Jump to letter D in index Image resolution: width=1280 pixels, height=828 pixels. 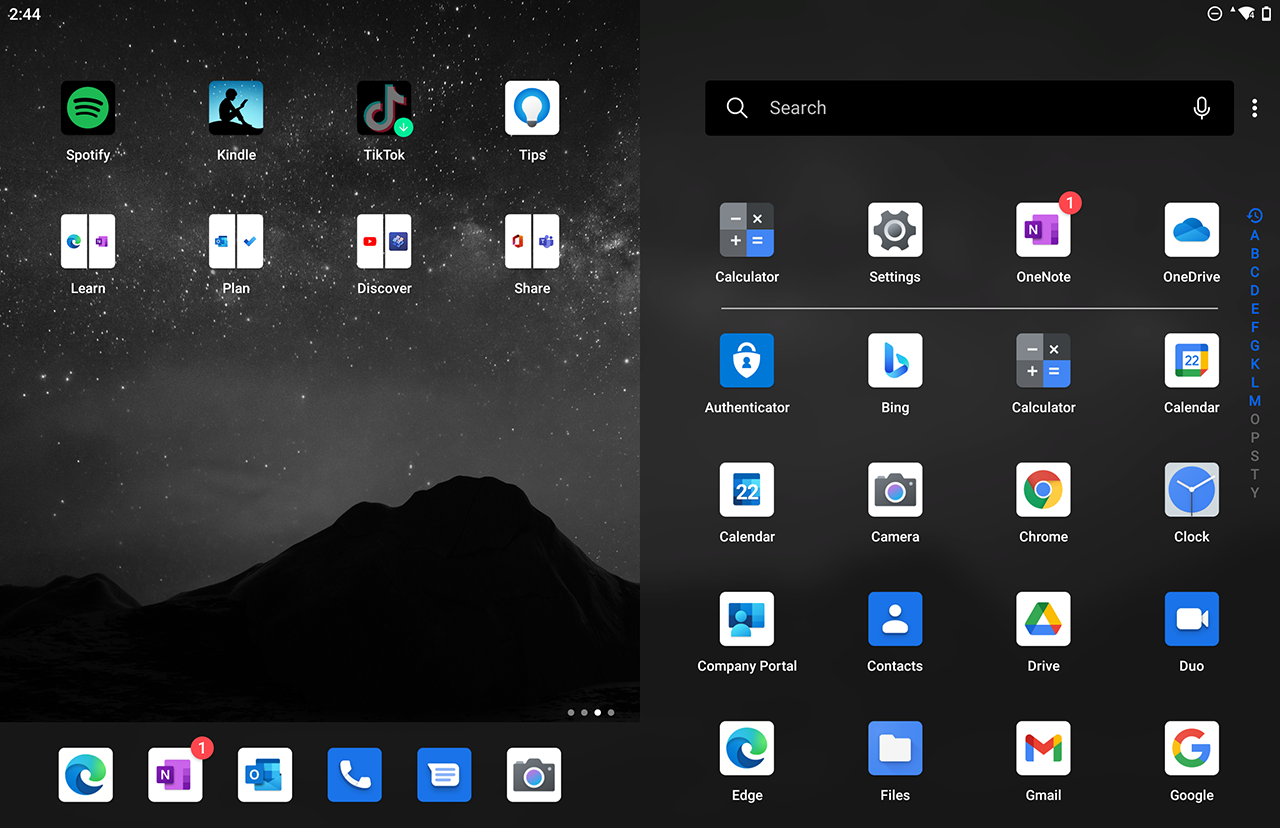tap(1255, 291)
